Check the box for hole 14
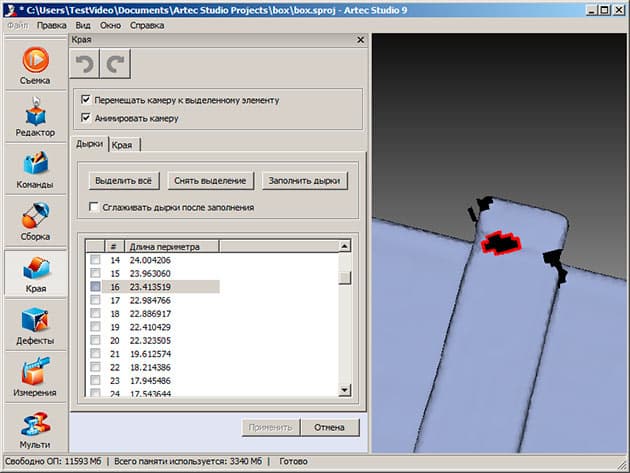The width and height of the screenshot is (630, 473). pos(95,260)
